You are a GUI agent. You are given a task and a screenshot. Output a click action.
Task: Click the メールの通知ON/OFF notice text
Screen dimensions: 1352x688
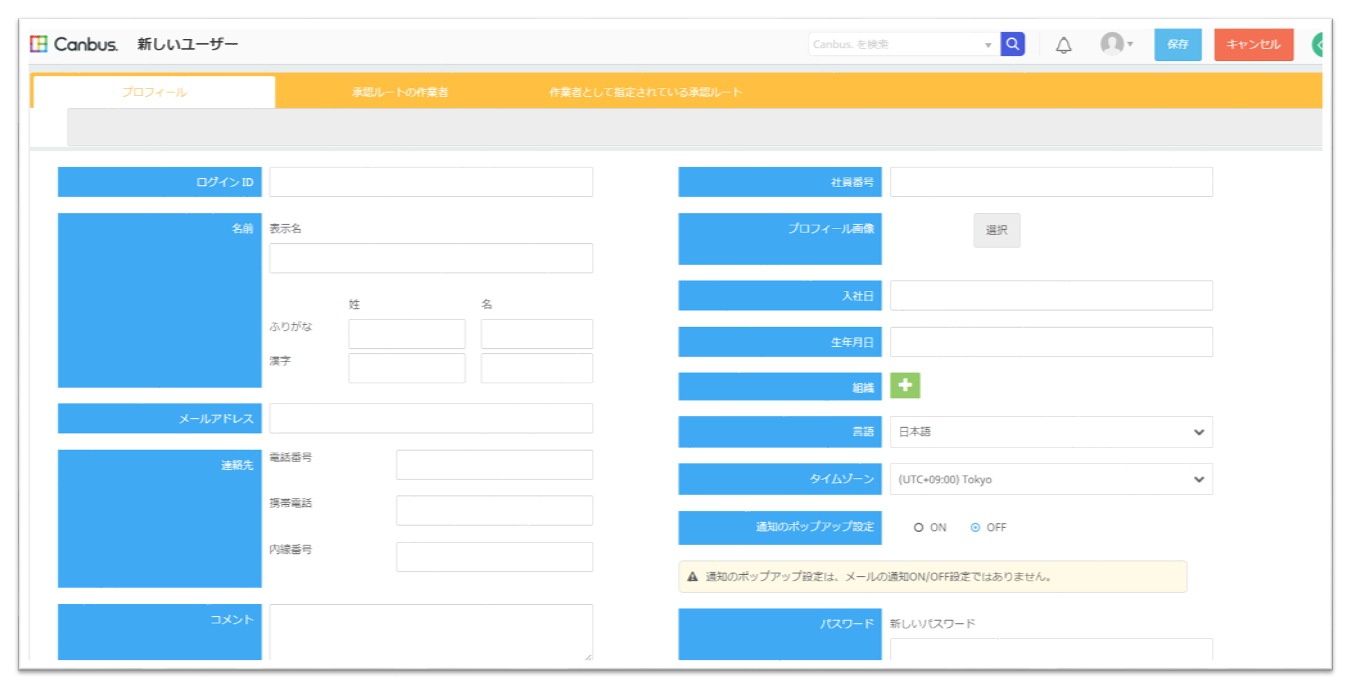pyautogui.click(x=880, y=577)
